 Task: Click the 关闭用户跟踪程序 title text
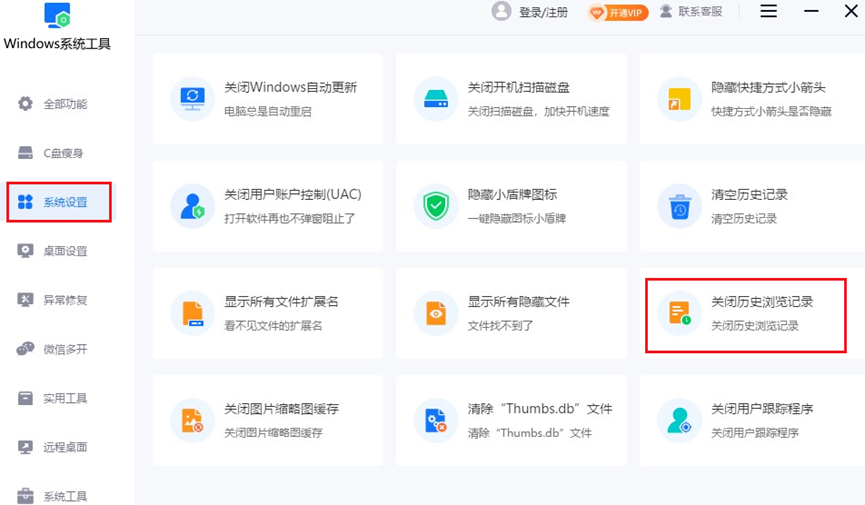click(x=762, y=408)
